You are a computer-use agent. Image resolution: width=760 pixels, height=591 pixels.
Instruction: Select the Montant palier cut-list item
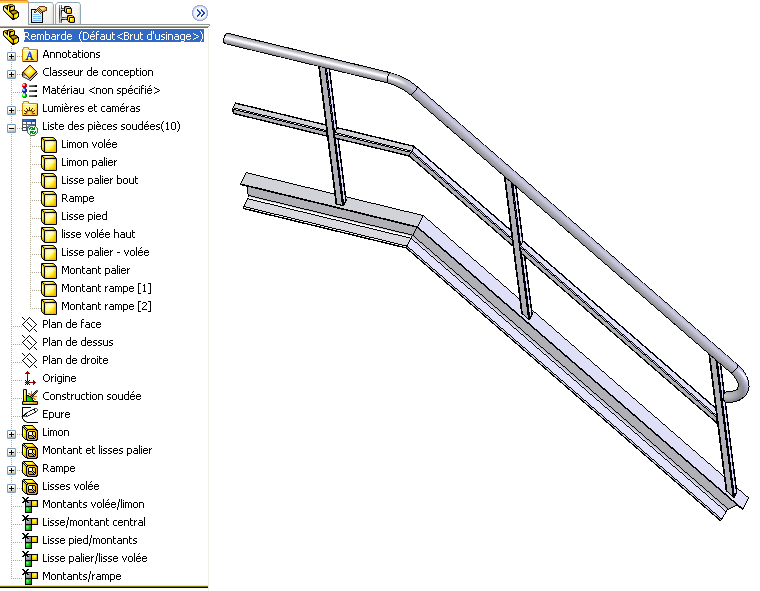coord(95,270)
